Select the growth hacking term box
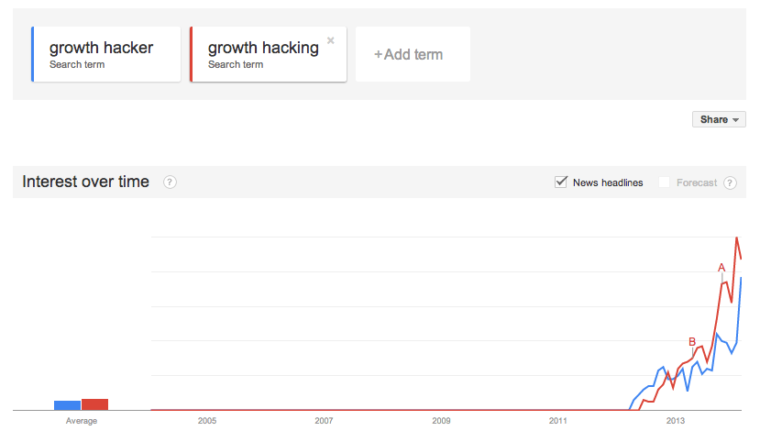Screen dimensions: 760x431 pyautogui.click(x=264, y=54)
